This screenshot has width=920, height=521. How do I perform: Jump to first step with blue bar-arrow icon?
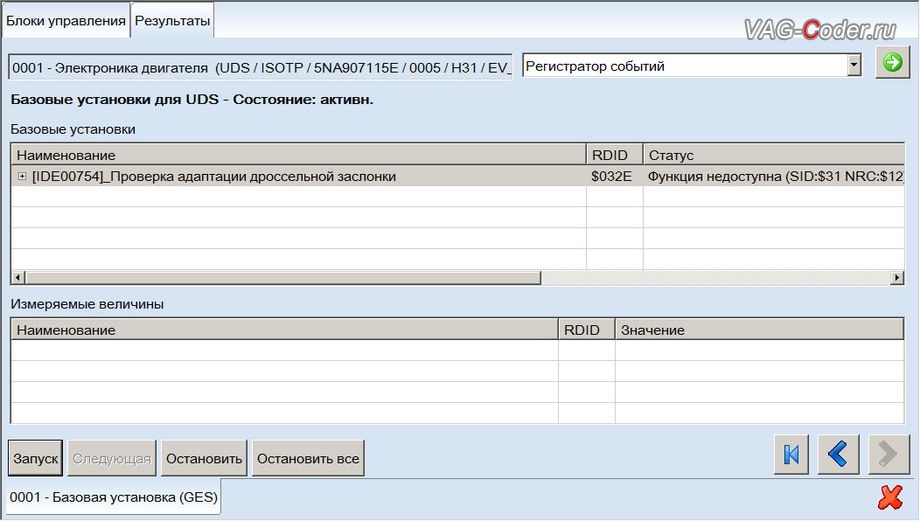coord(791,454)
